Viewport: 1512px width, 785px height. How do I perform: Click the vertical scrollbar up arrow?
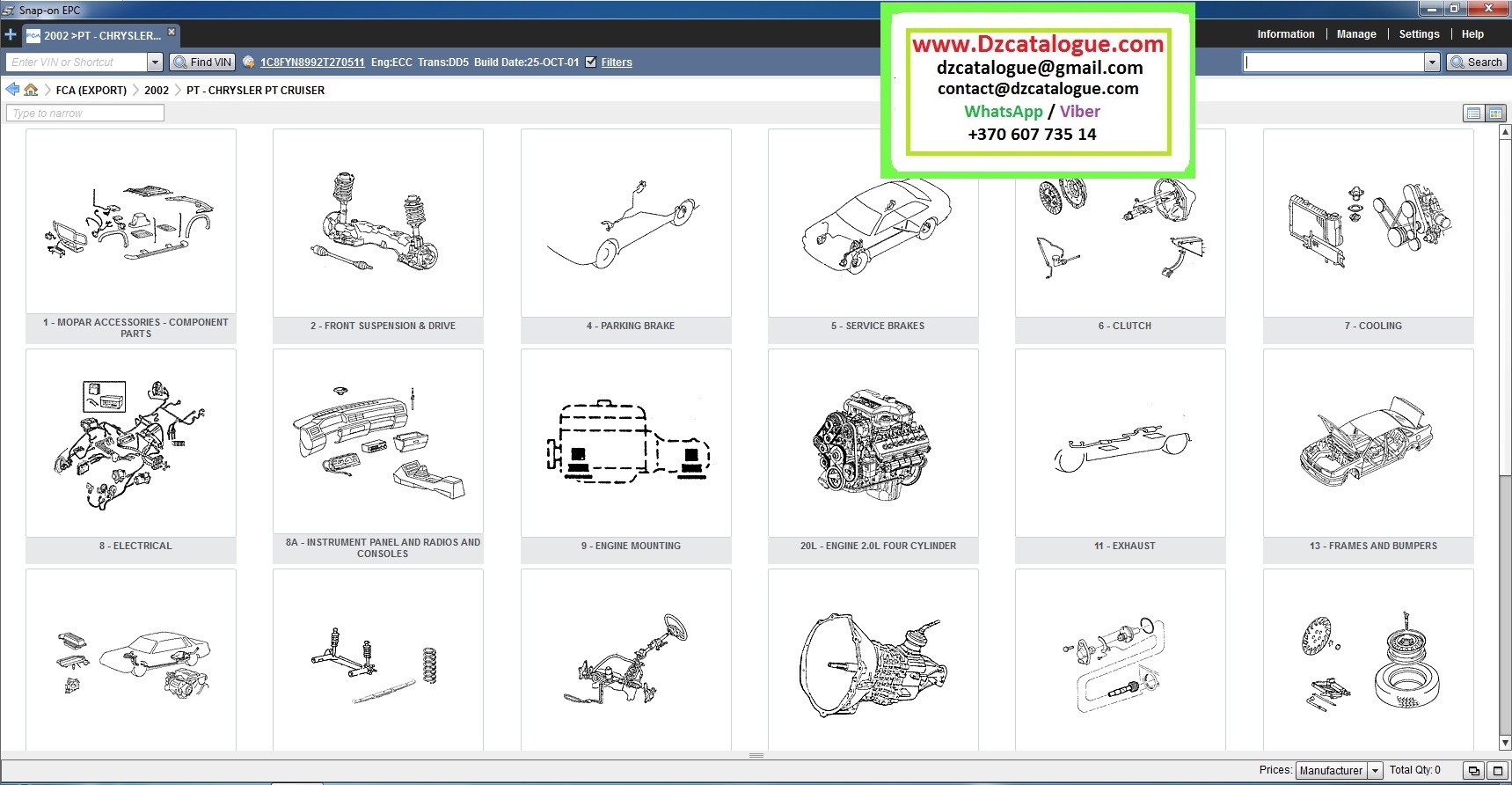point(1505,132)
